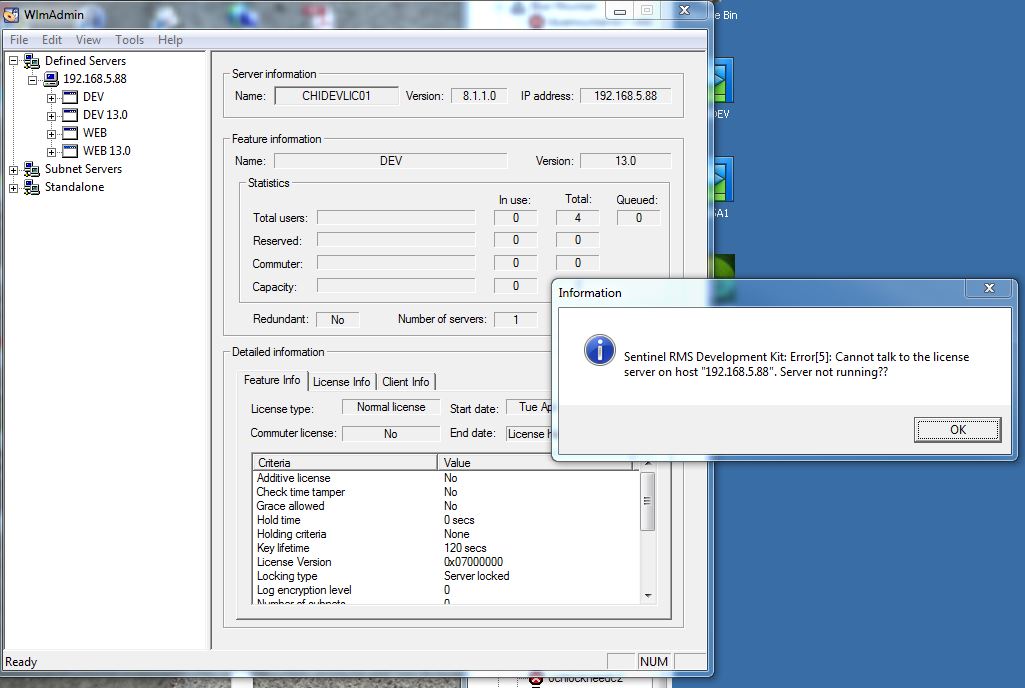
Task: Click the DEV 13.0 feature icon
Action: (x=70, y=115)
